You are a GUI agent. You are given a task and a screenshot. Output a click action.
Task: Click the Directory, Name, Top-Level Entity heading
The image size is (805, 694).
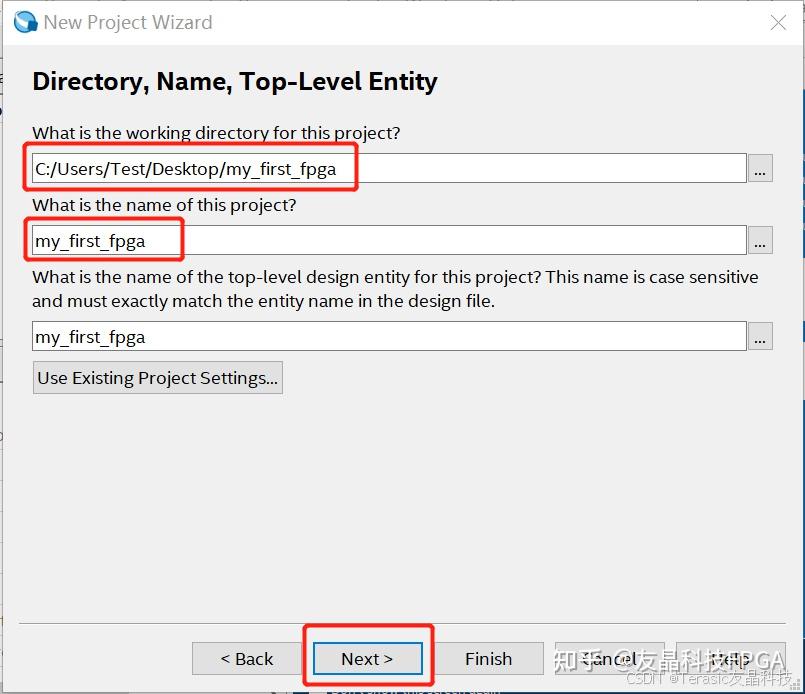click(235, 82)
